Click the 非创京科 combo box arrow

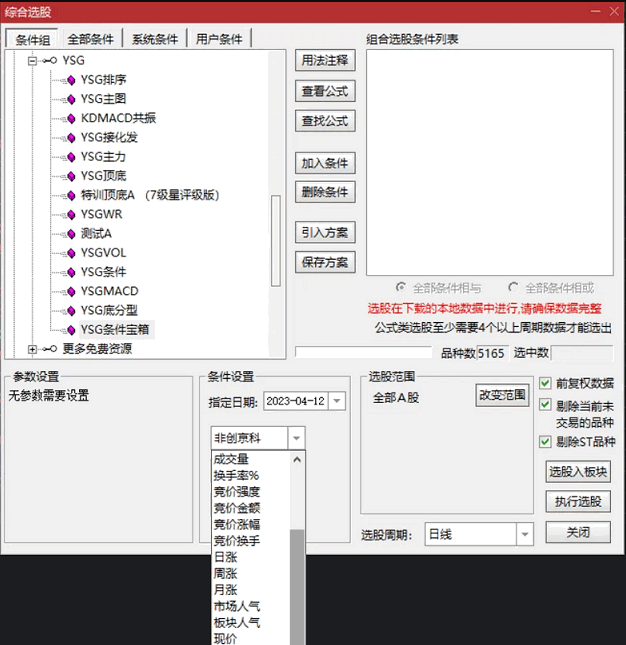296,438
